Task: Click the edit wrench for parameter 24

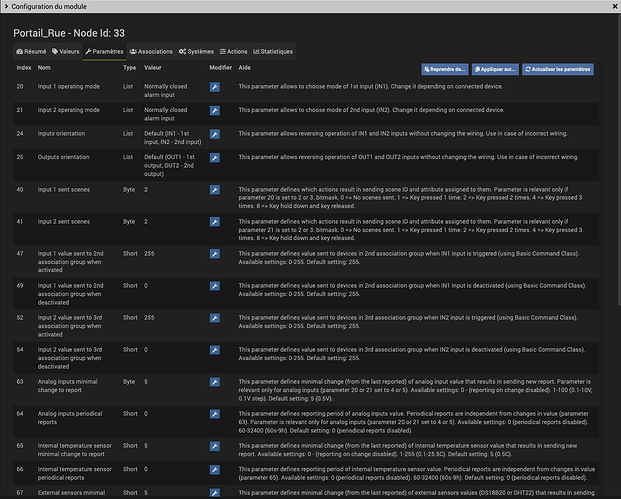Action: 215,132
